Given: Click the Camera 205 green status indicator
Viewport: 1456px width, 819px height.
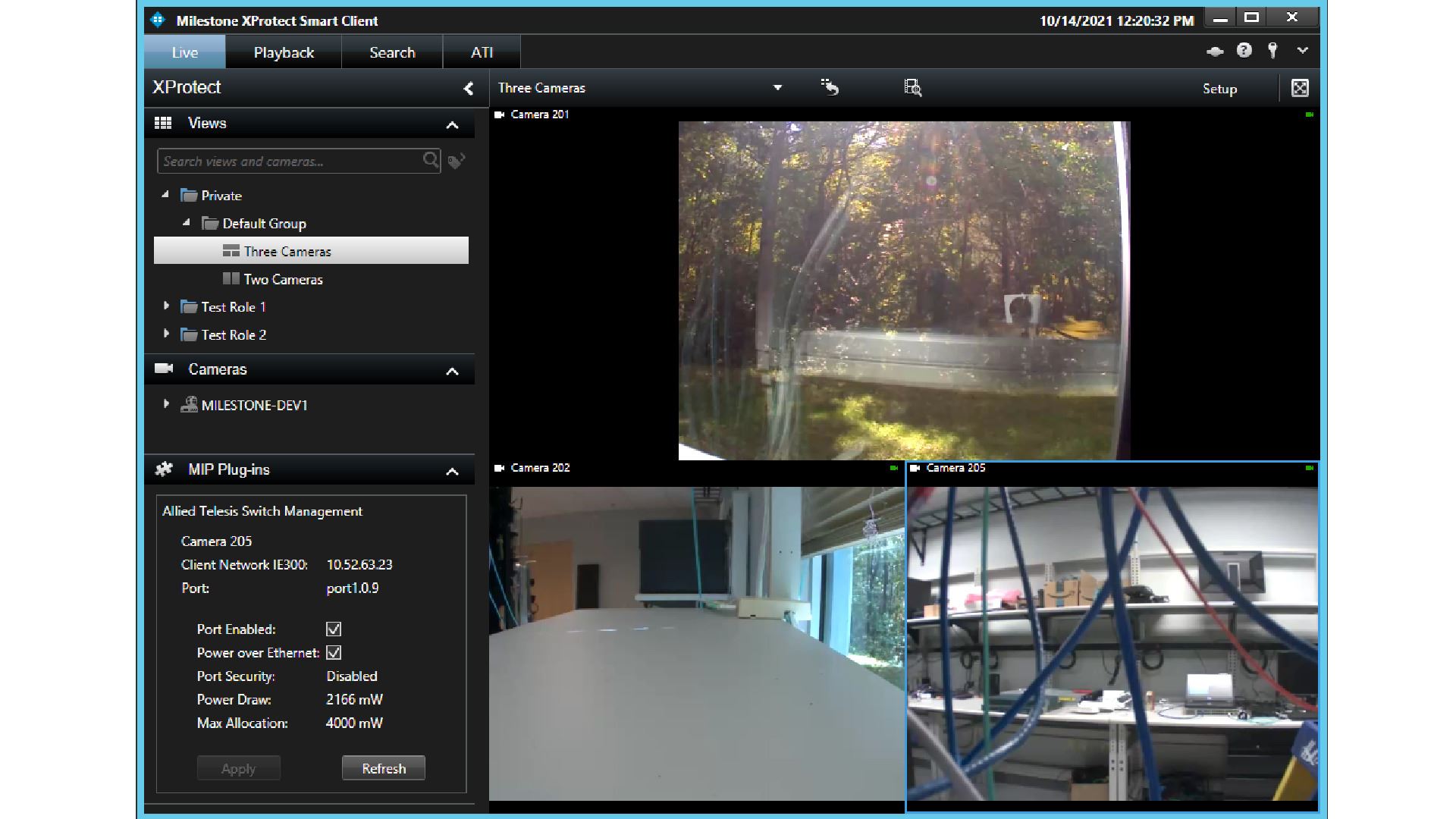Looking at the screenshot, I should [x=1310, y=468].
